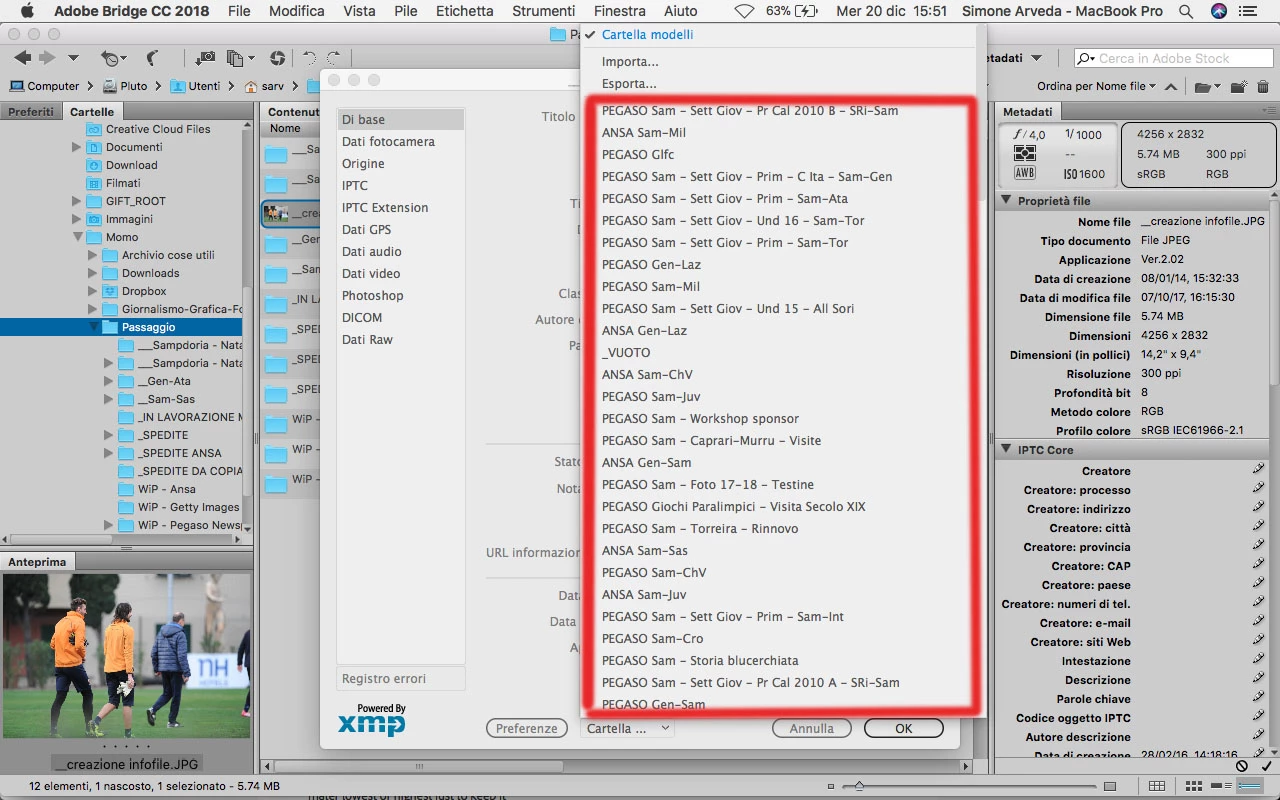Open macOS Spotlight search icon

(1186, 11)
